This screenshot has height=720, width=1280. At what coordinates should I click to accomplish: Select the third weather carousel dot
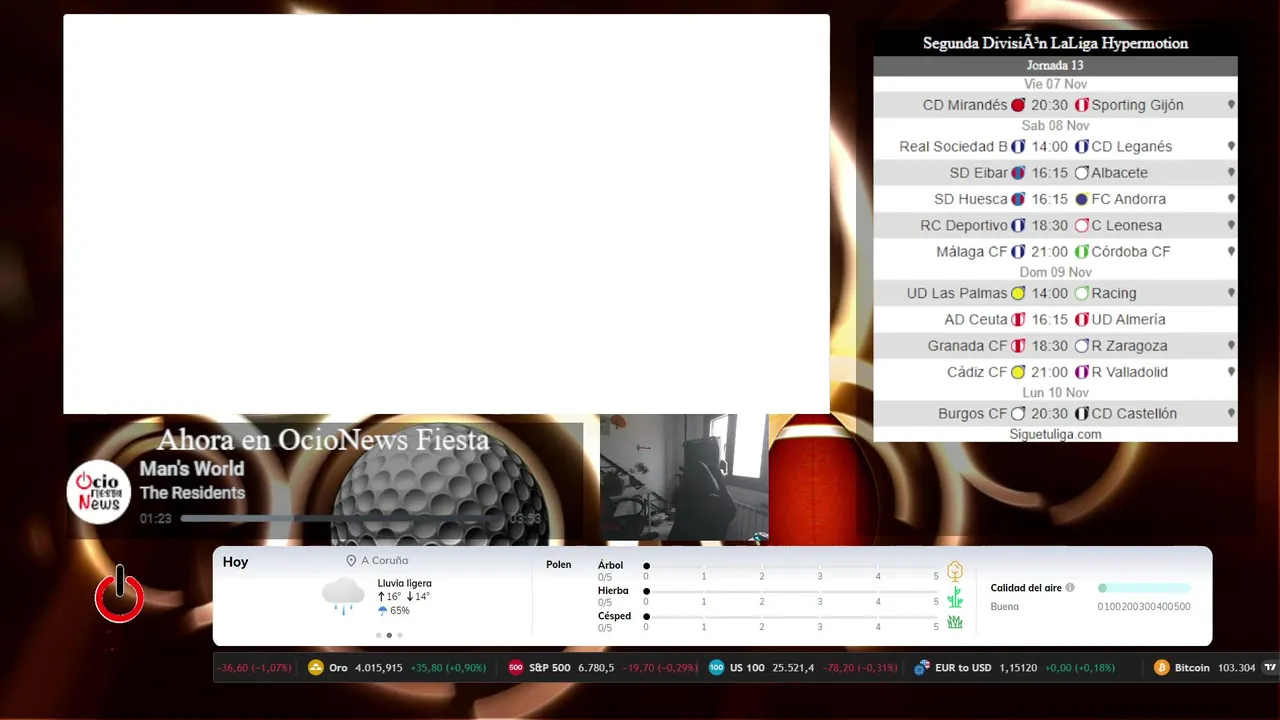coord(400,635)
